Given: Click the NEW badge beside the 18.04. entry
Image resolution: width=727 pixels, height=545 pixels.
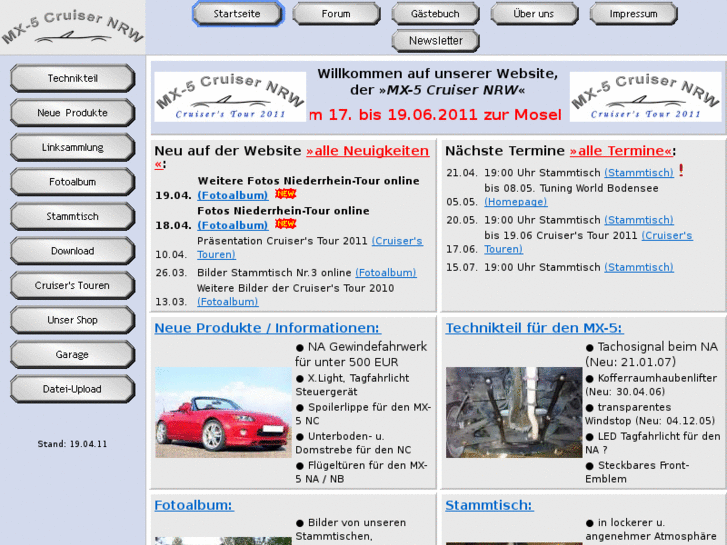Looking at the screenshot, I should pyautogui.click(x=285, y=224).
